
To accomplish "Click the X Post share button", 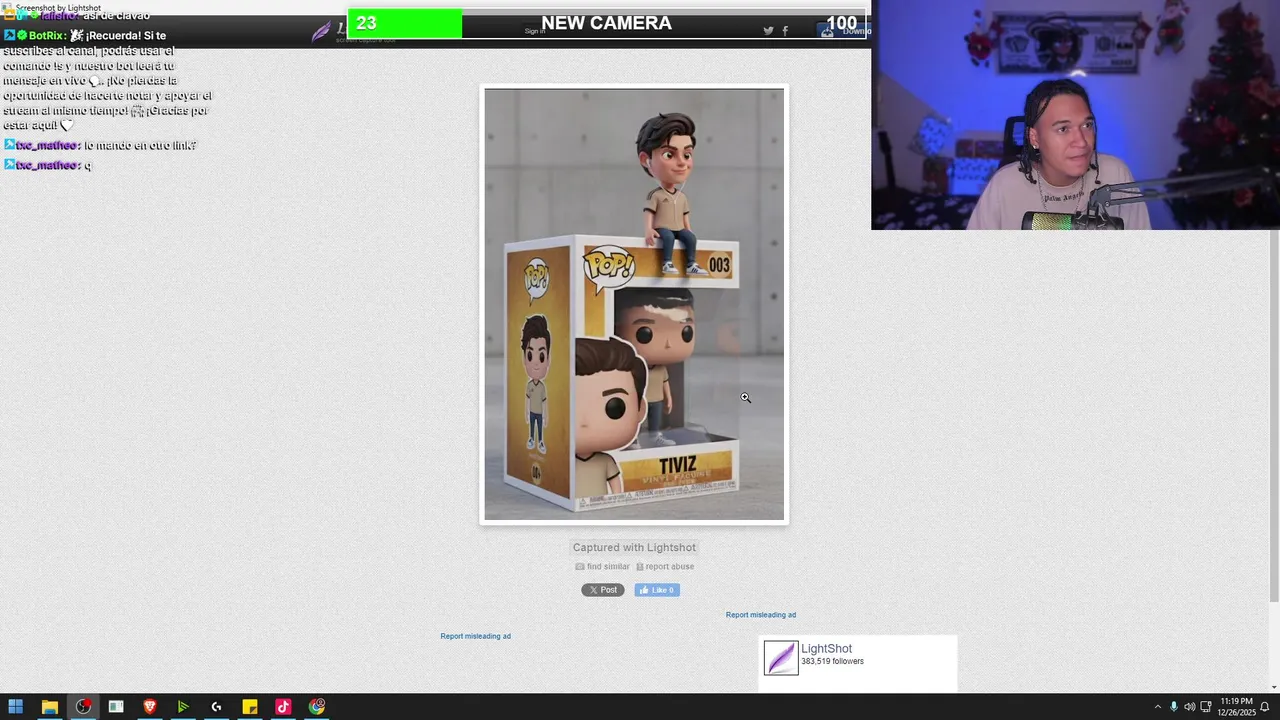I will pyautogui.click(x=603, y=590).
